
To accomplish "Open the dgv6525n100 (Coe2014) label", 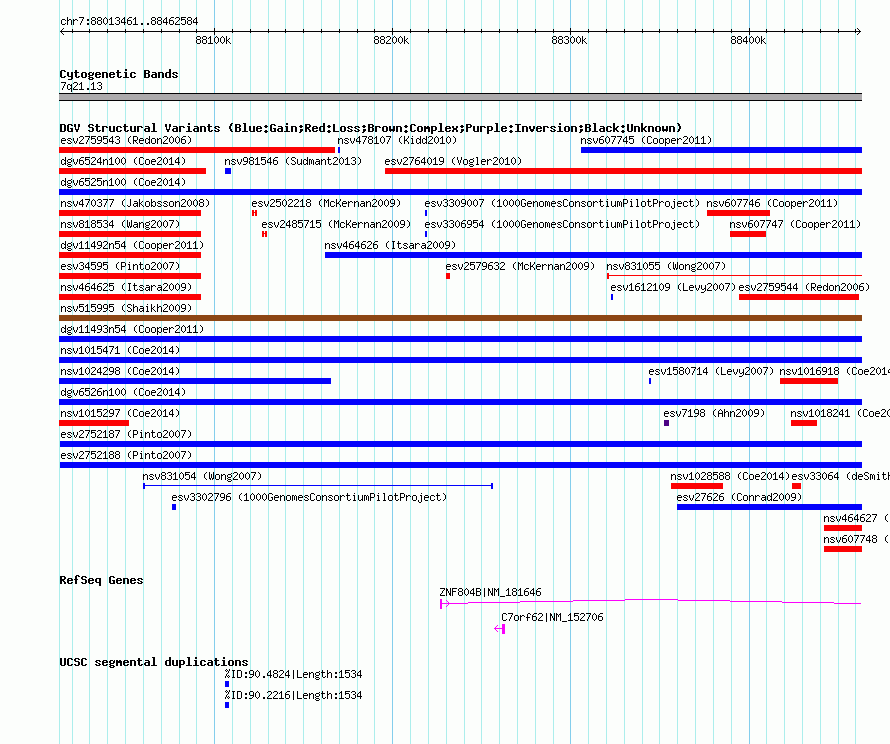I will [x=123, y=182].
